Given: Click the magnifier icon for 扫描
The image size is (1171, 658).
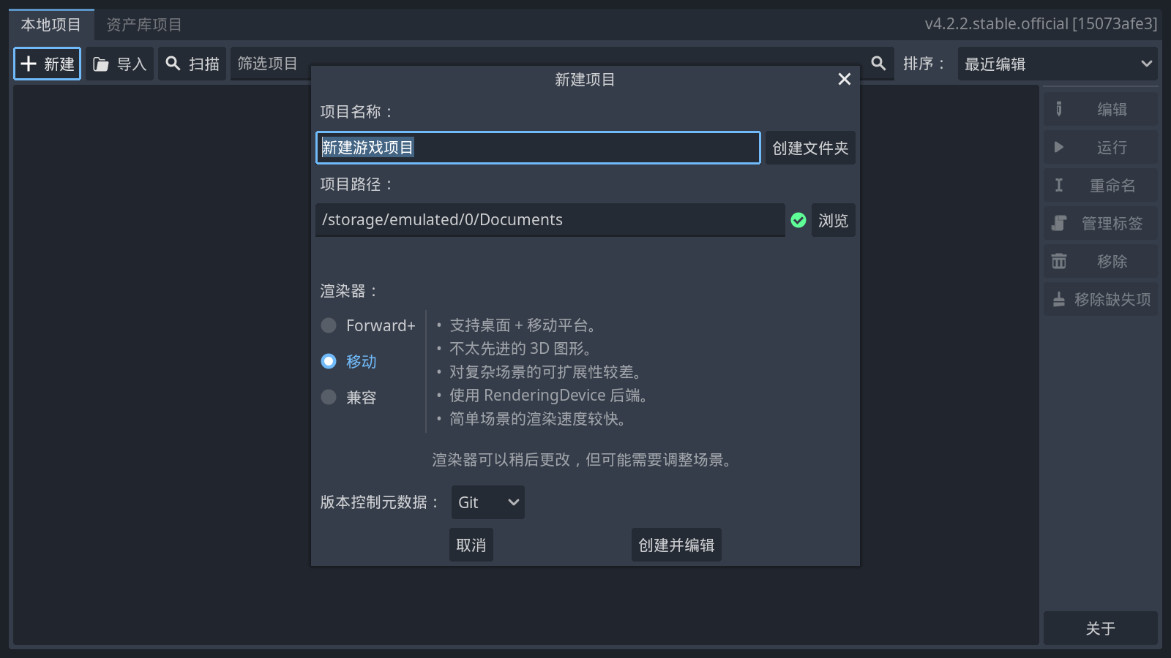Looking at the screenshot, I should [173, 63].
